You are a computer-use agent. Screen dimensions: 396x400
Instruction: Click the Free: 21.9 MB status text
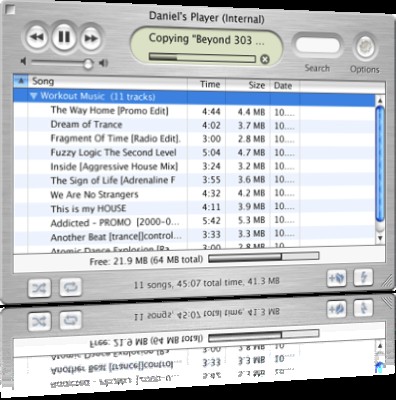point(146,260)
